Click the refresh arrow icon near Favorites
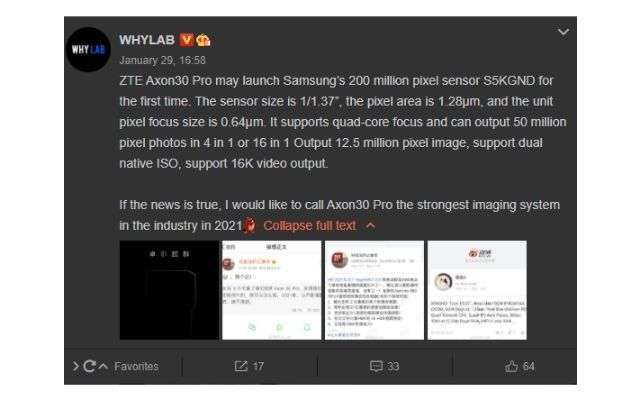 pyautogui.click(x=89, y=366)
